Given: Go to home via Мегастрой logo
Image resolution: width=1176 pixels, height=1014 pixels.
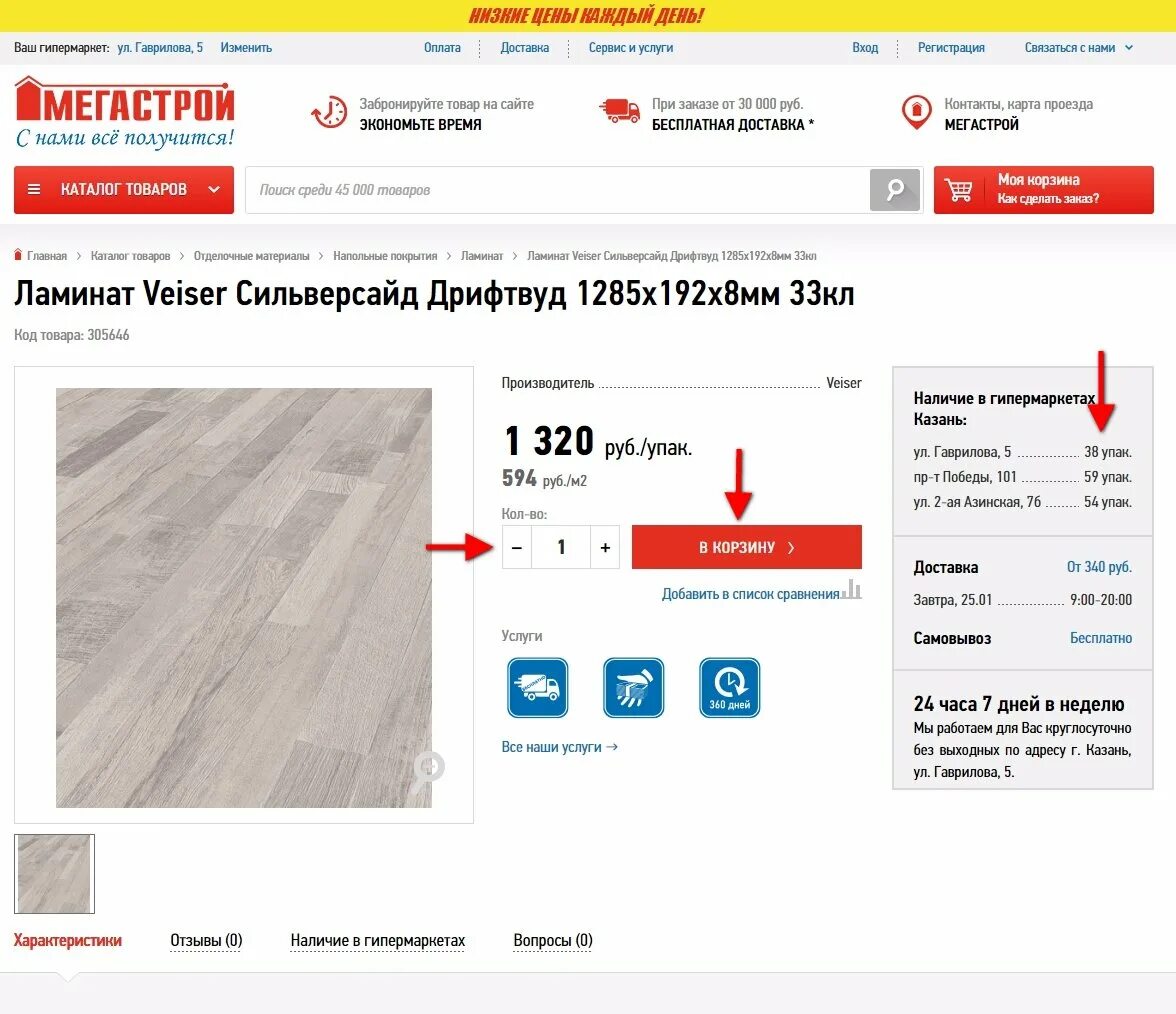Looking at the screenshot, I should click(124, 112).
